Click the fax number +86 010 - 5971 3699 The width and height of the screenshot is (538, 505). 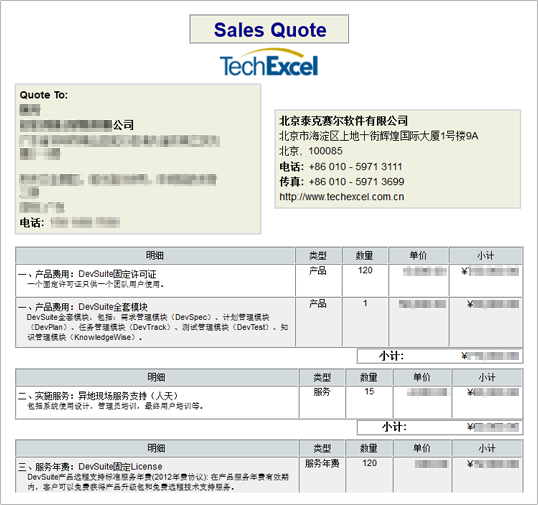coord(356,181)
